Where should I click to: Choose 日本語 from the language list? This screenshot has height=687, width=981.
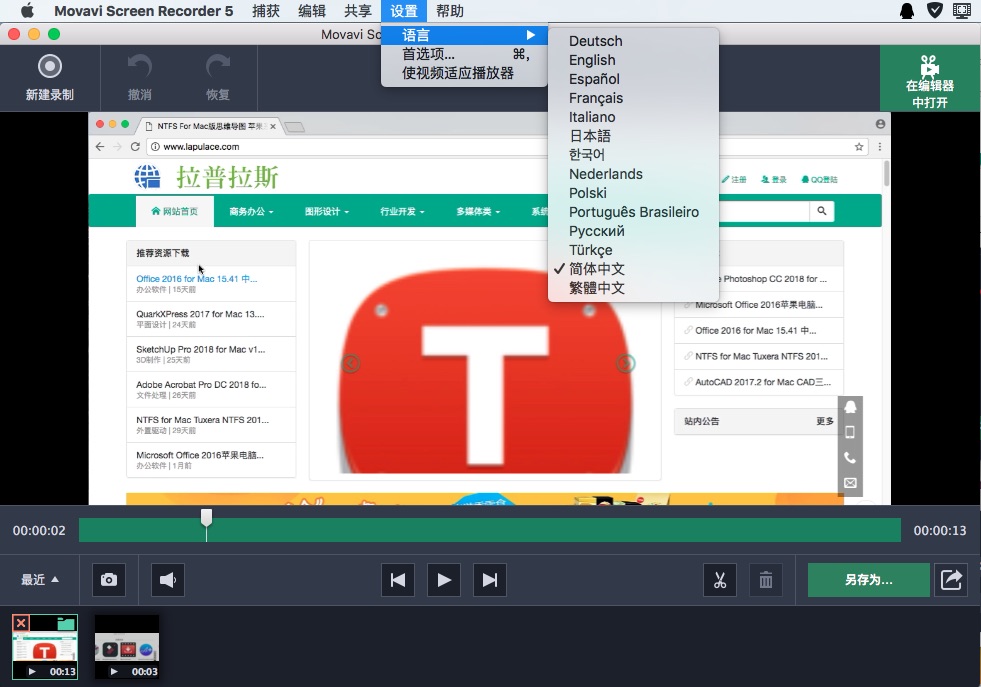click(x=590, y=136)
